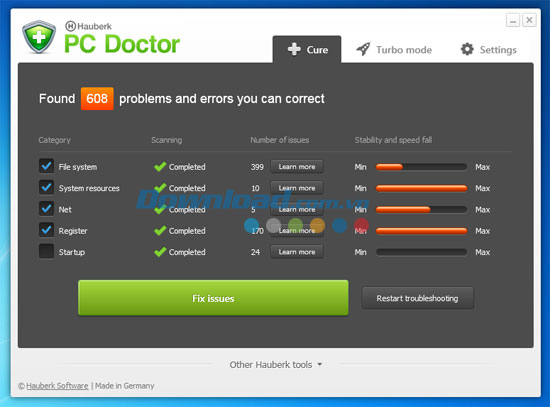Open the Hauberk Software link
Image resolution: width=550 pixels, height=407 pixels.
(57, 386)
